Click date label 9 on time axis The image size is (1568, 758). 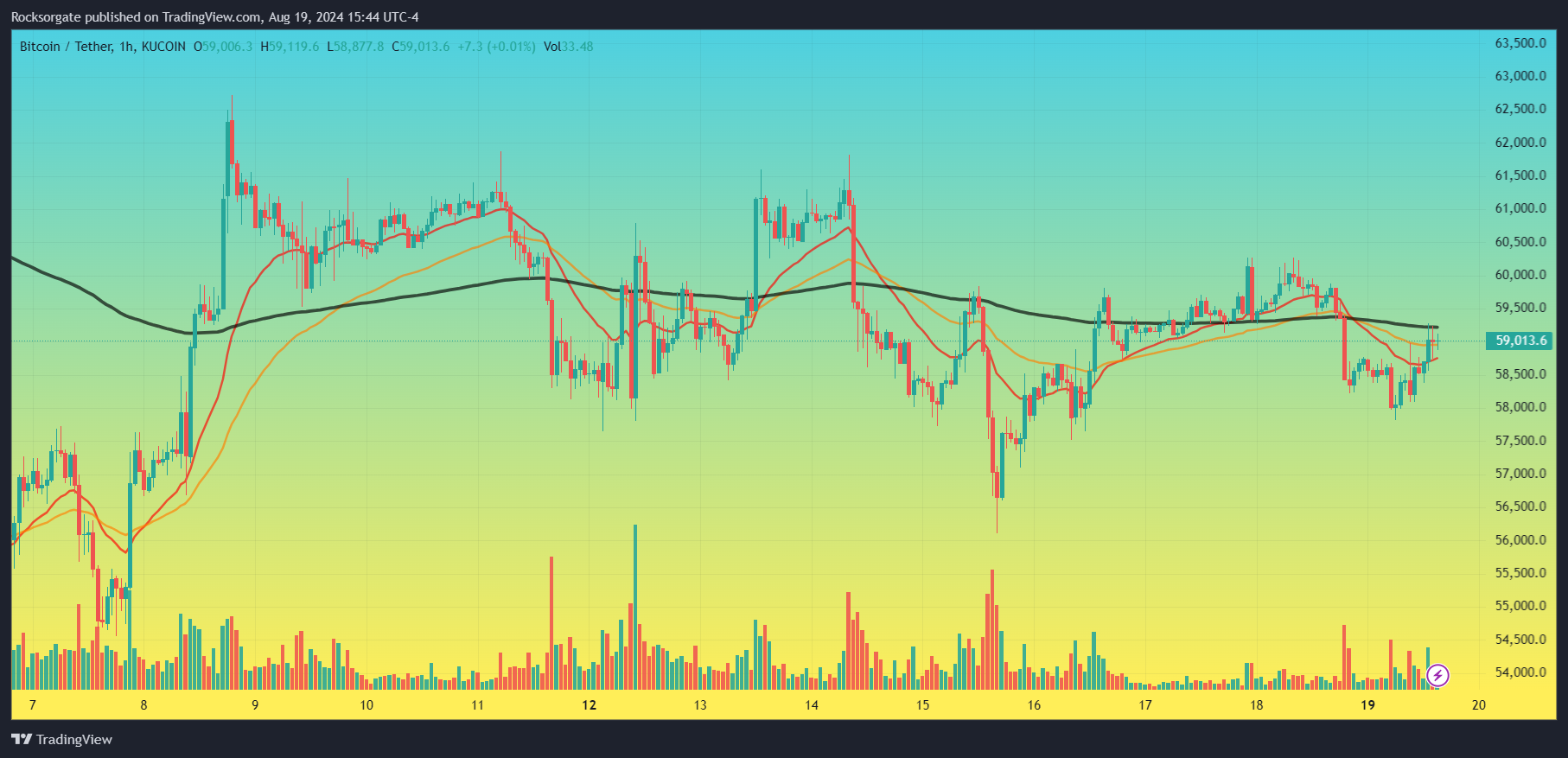click(255, 705)
